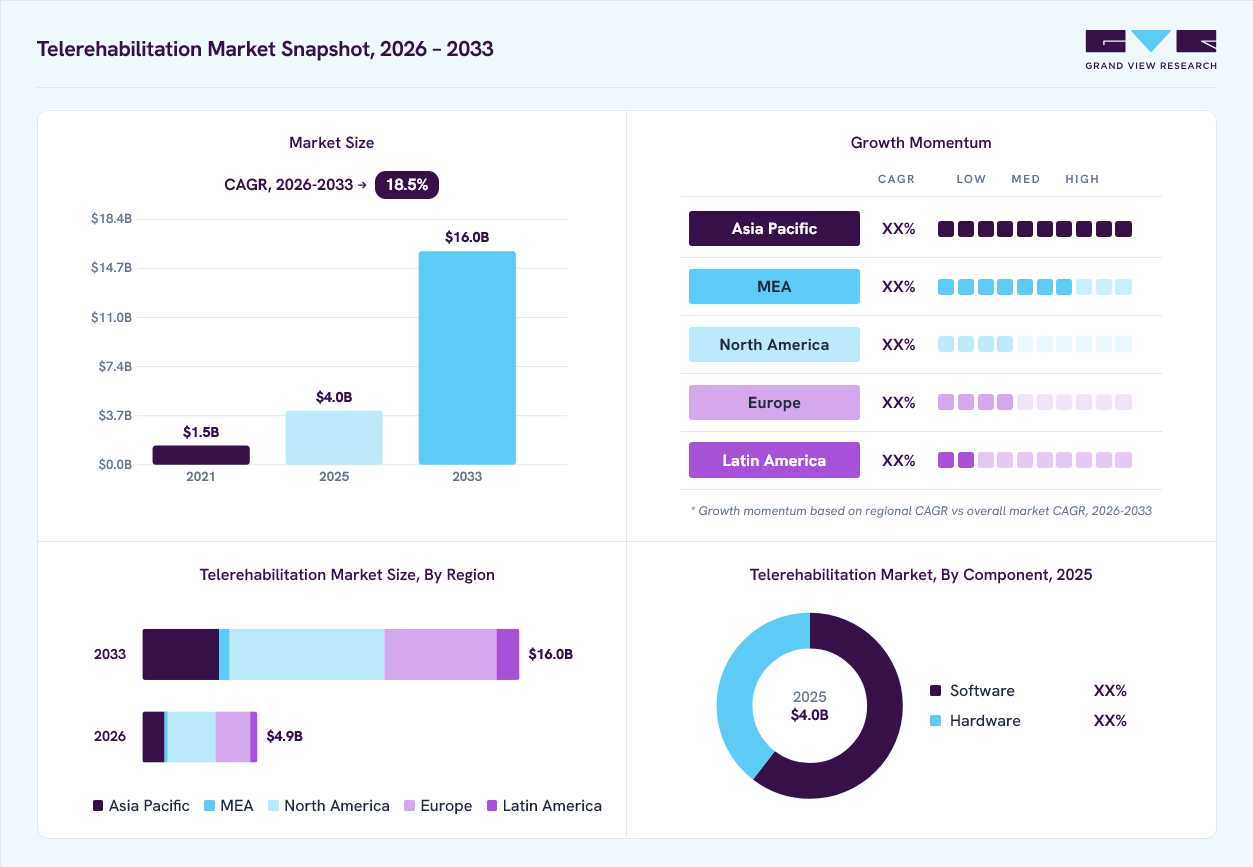Select Europe segment of 2033 stacked bar

click(441, 654)
